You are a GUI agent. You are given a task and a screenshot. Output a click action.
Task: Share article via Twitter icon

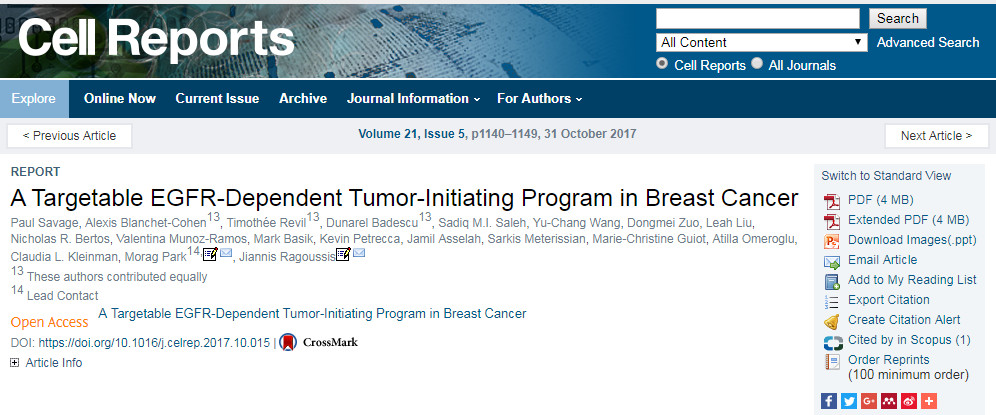(x=849, y=401)
